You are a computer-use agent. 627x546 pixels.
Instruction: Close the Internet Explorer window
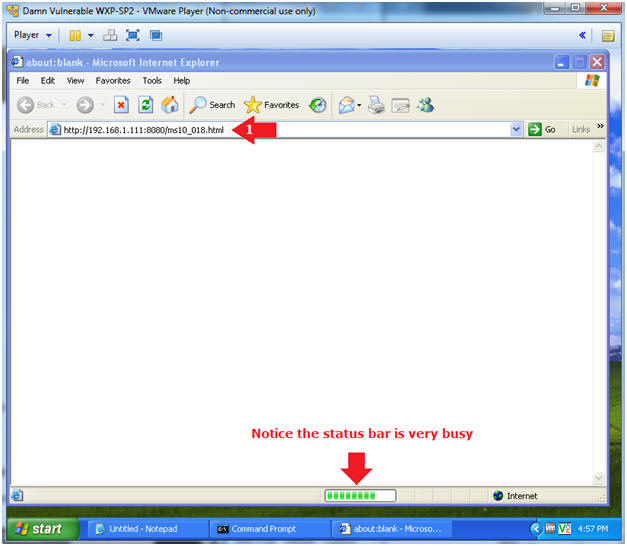597,62
